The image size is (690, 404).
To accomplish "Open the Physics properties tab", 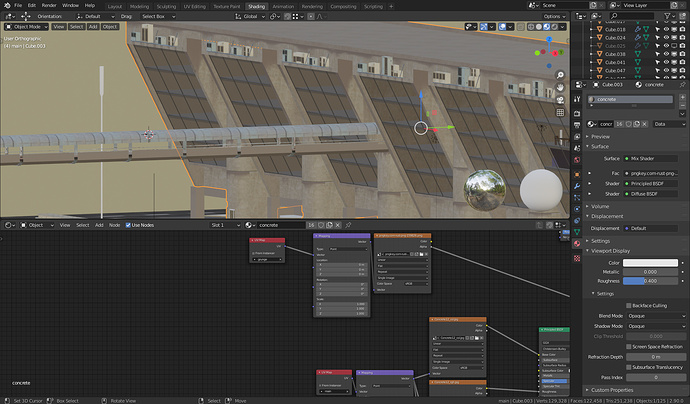I will [577, 209].
